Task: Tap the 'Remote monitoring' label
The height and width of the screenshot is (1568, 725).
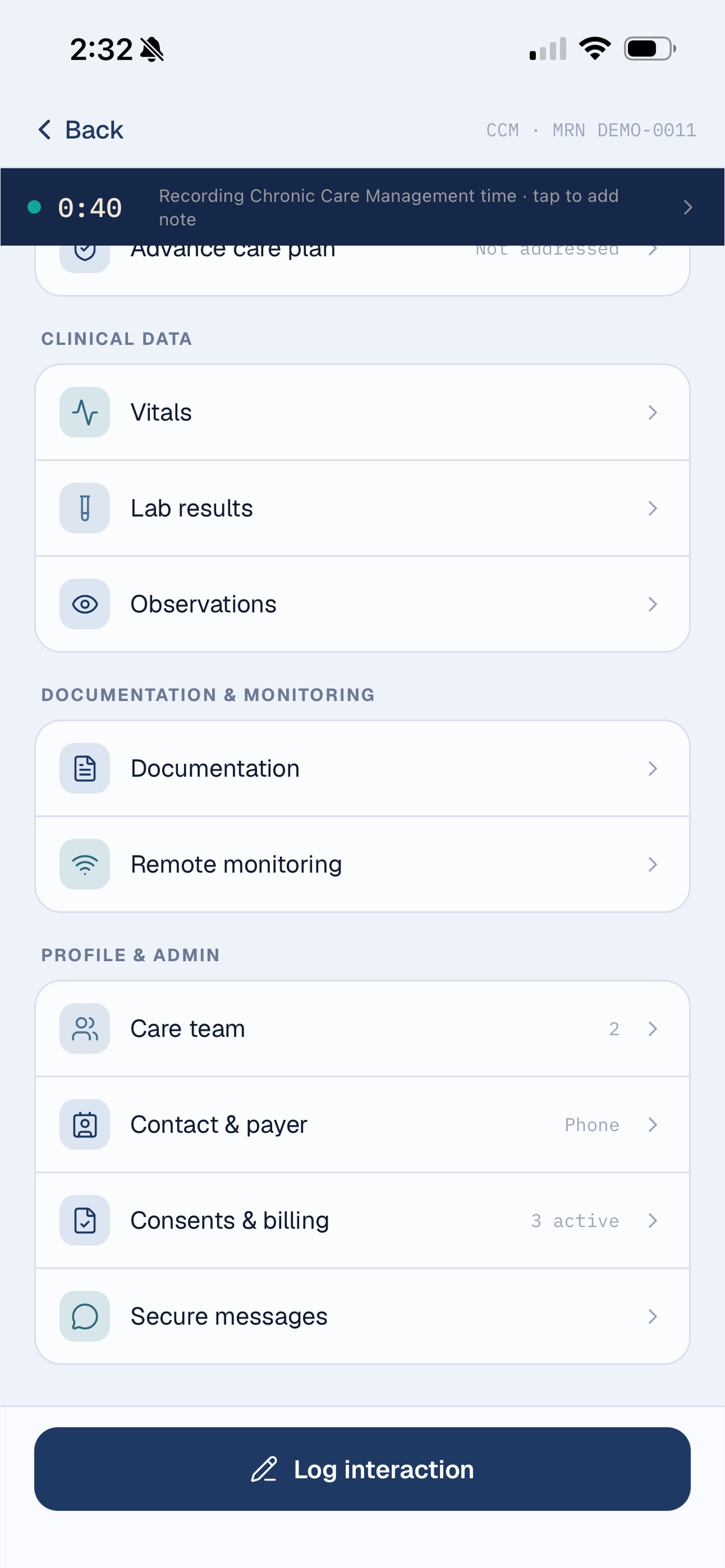Action: click(236, 864)
